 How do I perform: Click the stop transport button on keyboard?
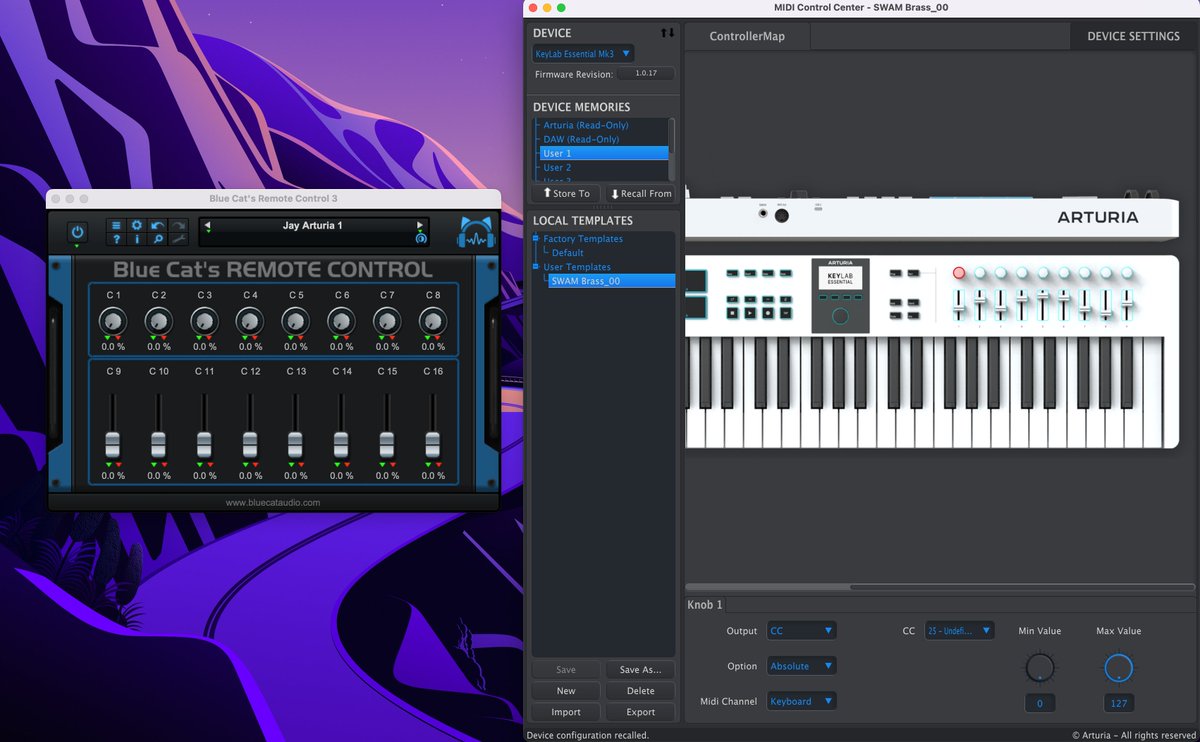pos(732,313)
